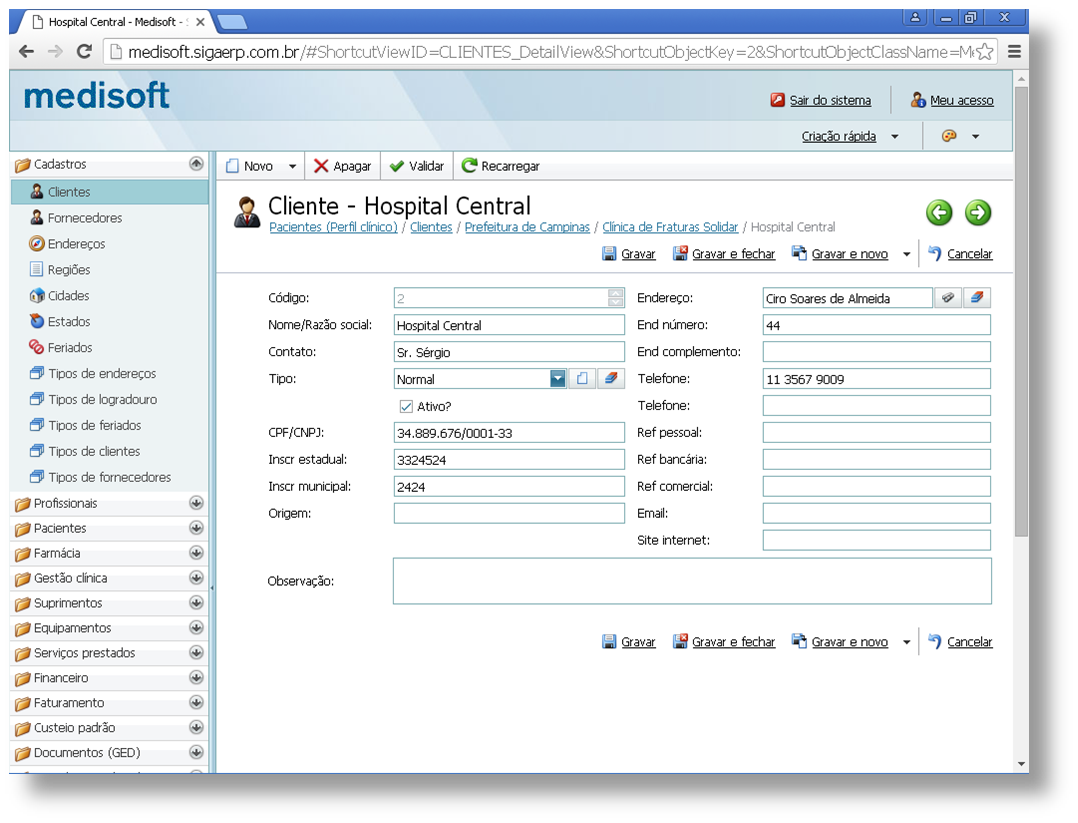The image size is (1078, 823).
Task: Click the Sair do sistema exit icon
Action: [778, 100]
